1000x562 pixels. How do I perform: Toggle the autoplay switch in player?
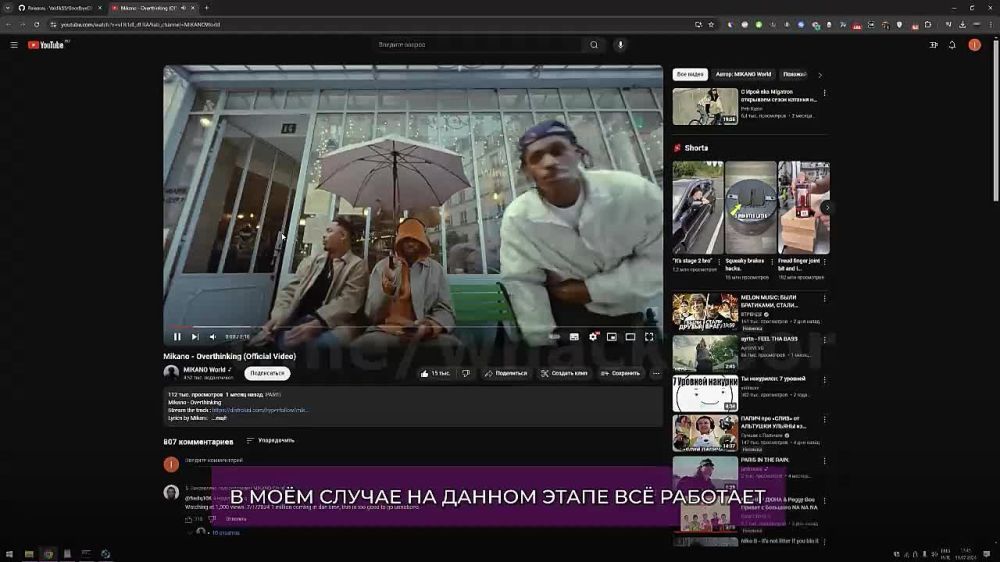(x=554, y=337)
